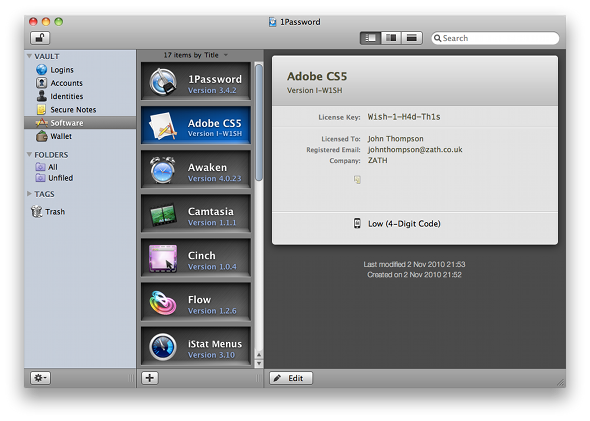Viewport: 590px width, 421px height.
Task: Click the 'Version 1.0.4' text under Cinch
Action: pyautogui.click(x=212, y=267)
